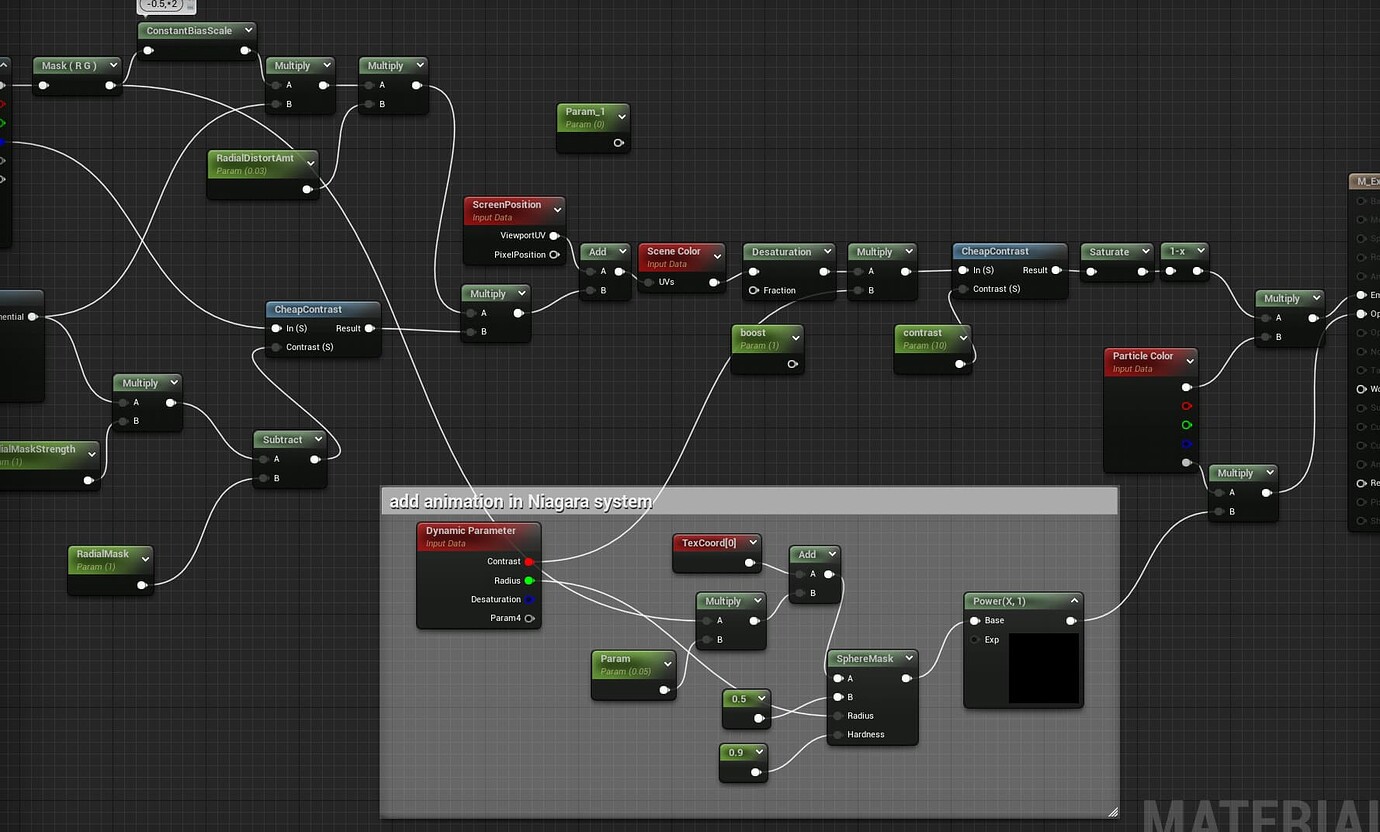Click the output pin of the Param_1 node

tap(618, 143)
